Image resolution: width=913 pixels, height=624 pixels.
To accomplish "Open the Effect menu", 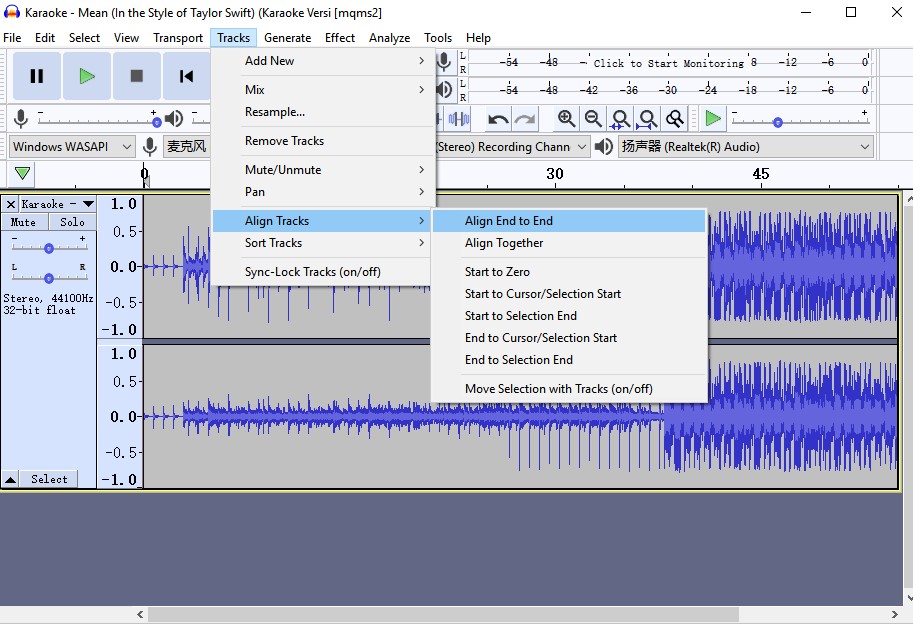I will click(x=340, y=38).
